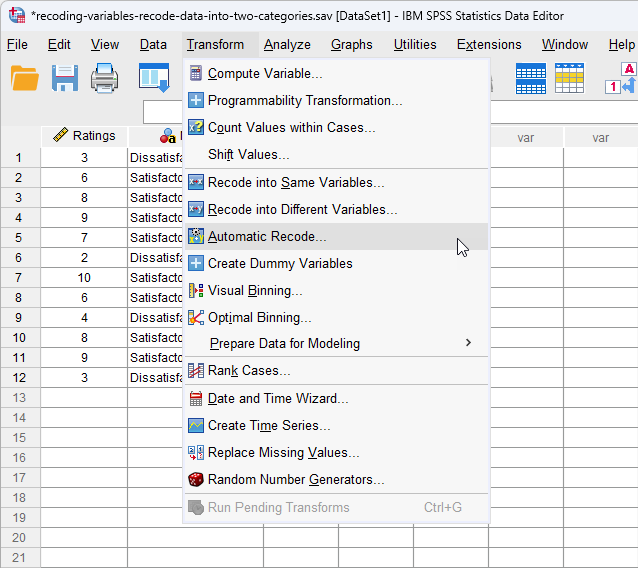Screen dimensions: 638x568
Task: Open the Help menu
Action: tap(622, 44)
